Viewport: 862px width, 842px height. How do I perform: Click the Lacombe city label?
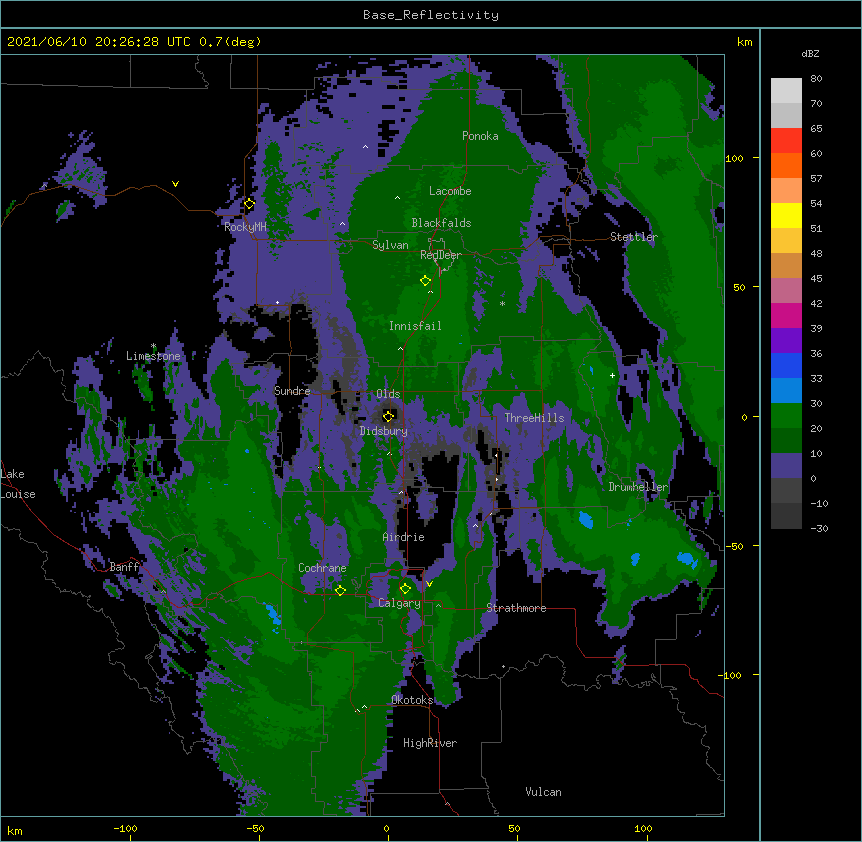tap(450, 191)
